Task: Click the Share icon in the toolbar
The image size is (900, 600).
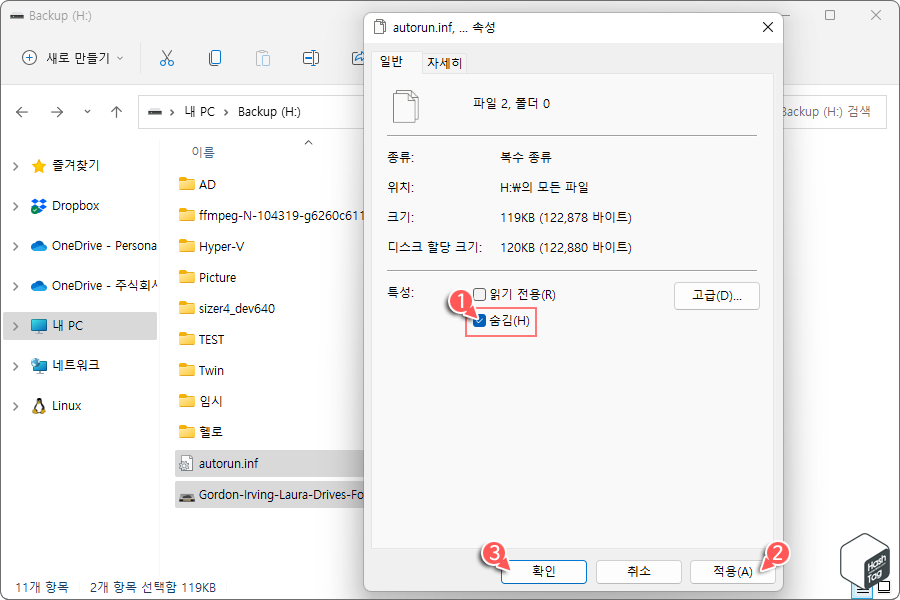Action: tap(358, 58)
